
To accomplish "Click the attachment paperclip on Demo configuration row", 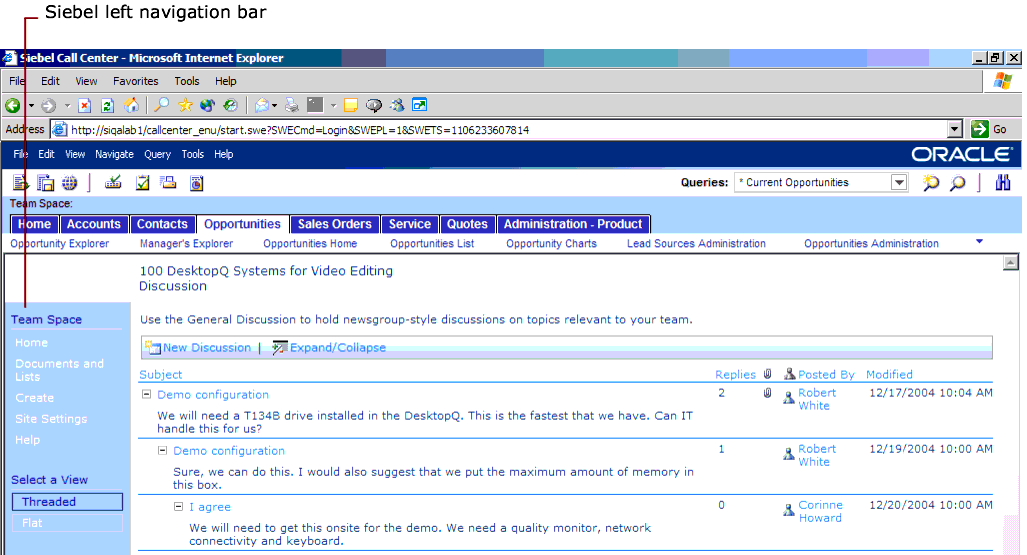I will [x=767, y=393].
